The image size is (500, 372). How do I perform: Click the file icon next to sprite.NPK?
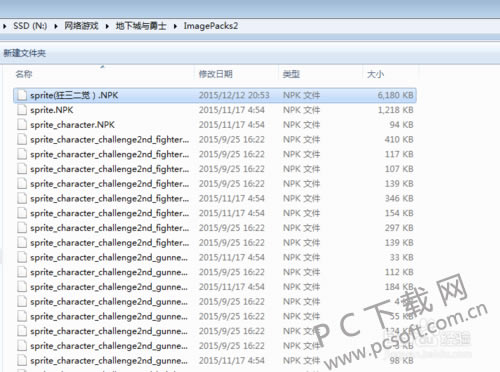pyautogui.click(x=22, y=110)
